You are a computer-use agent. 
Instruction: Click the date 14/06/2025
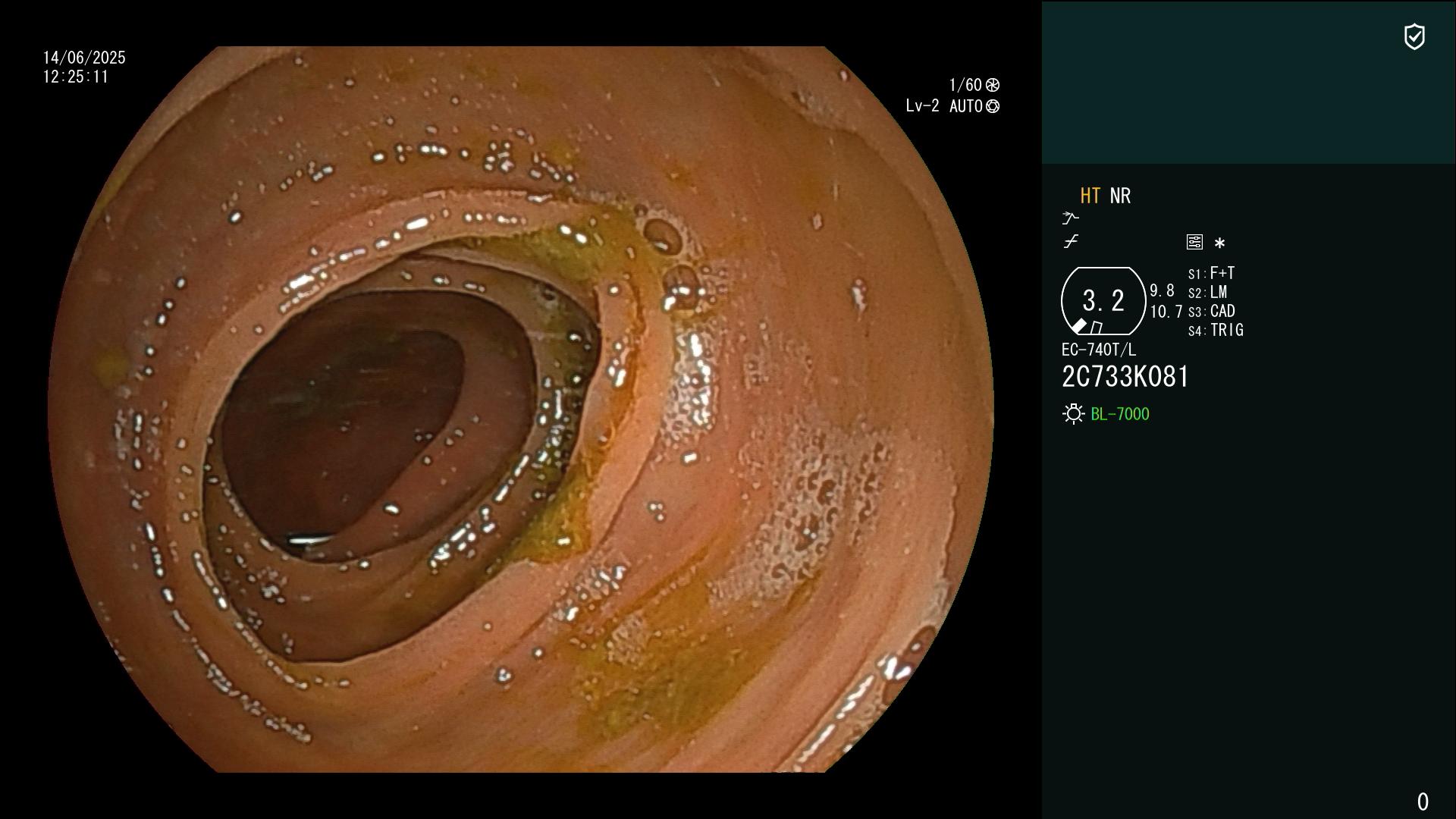84,58
